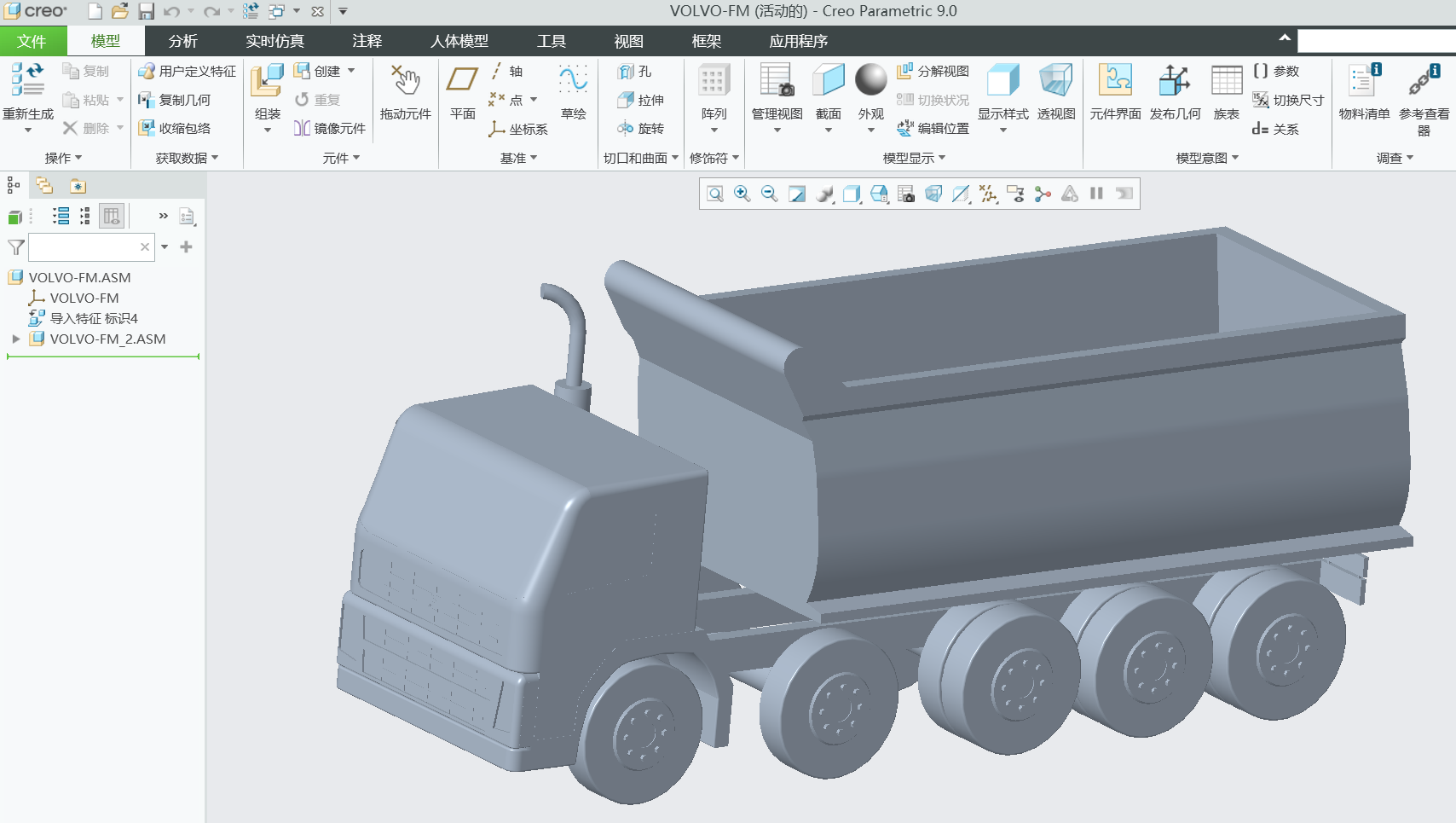
Task: Open the 获取数据 group dropdown
Action: [x=187, y=158]
